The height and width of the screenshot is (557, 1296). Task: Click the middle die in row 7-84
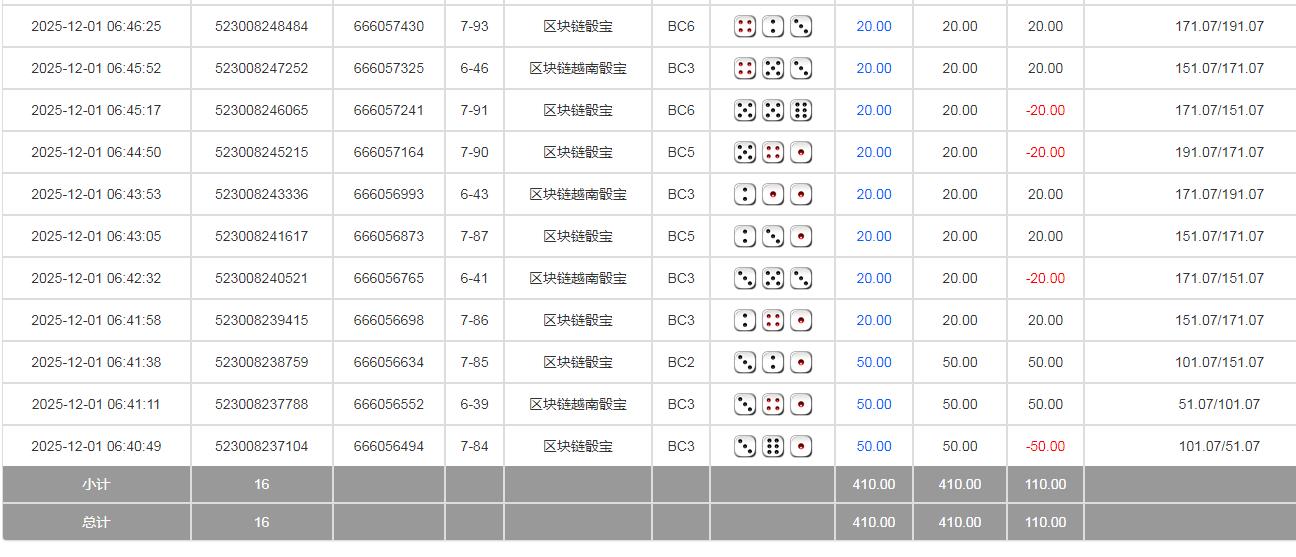773,447
